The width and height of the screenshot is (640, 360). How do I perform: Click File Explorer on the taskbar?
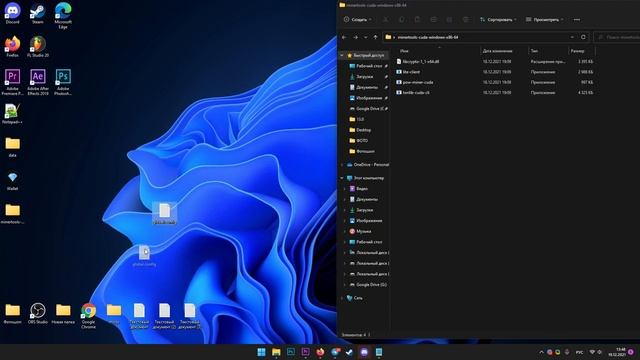click(x=276, y=352)
